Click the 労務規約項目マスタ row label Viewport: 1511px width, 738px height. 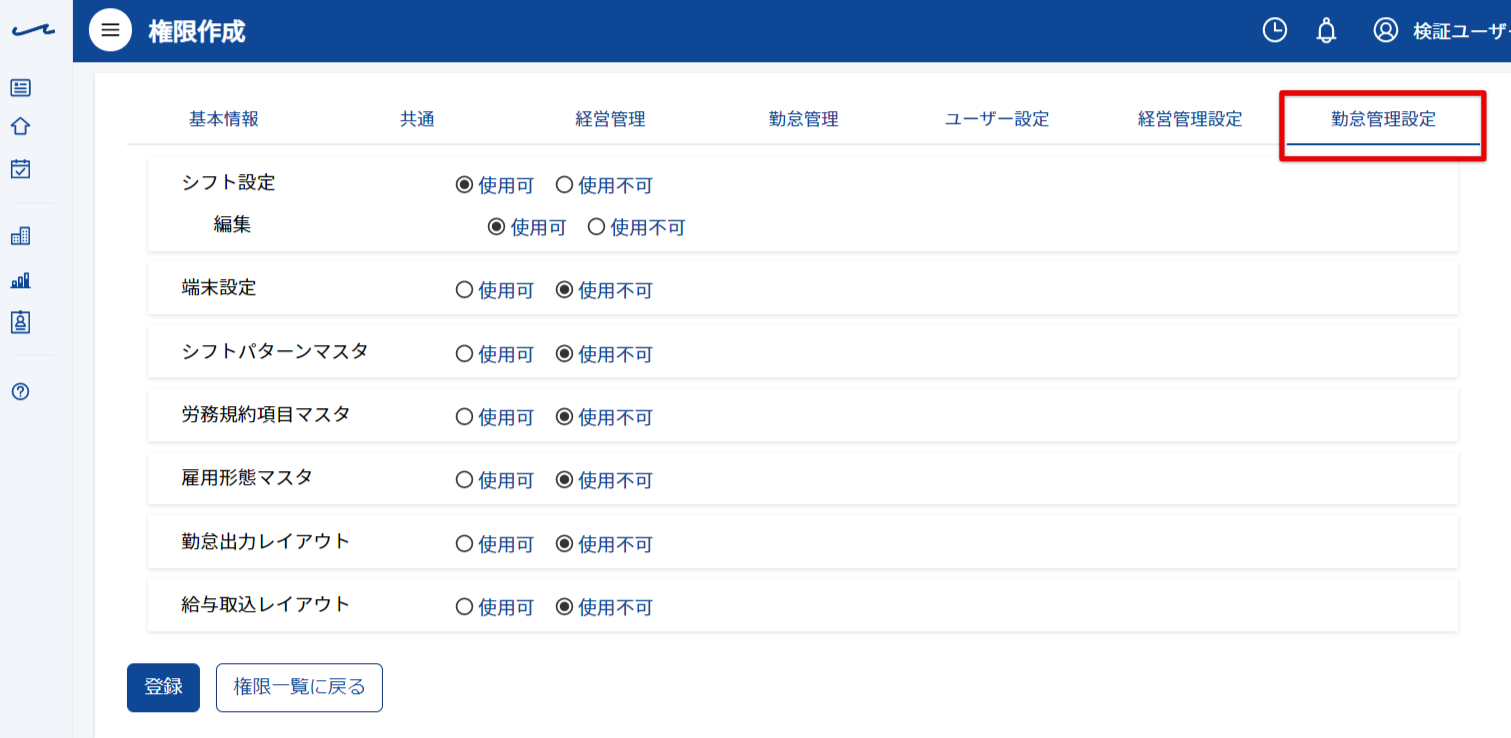pyautogui.click(x=266, y=414)
